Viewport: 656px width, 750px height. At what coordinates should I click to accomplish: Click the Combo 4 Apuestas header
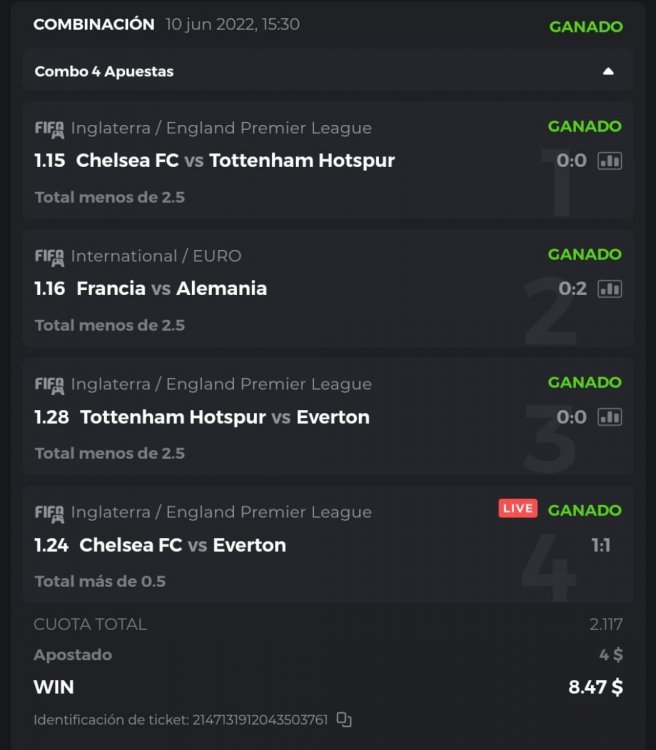[x=104, y=72]
